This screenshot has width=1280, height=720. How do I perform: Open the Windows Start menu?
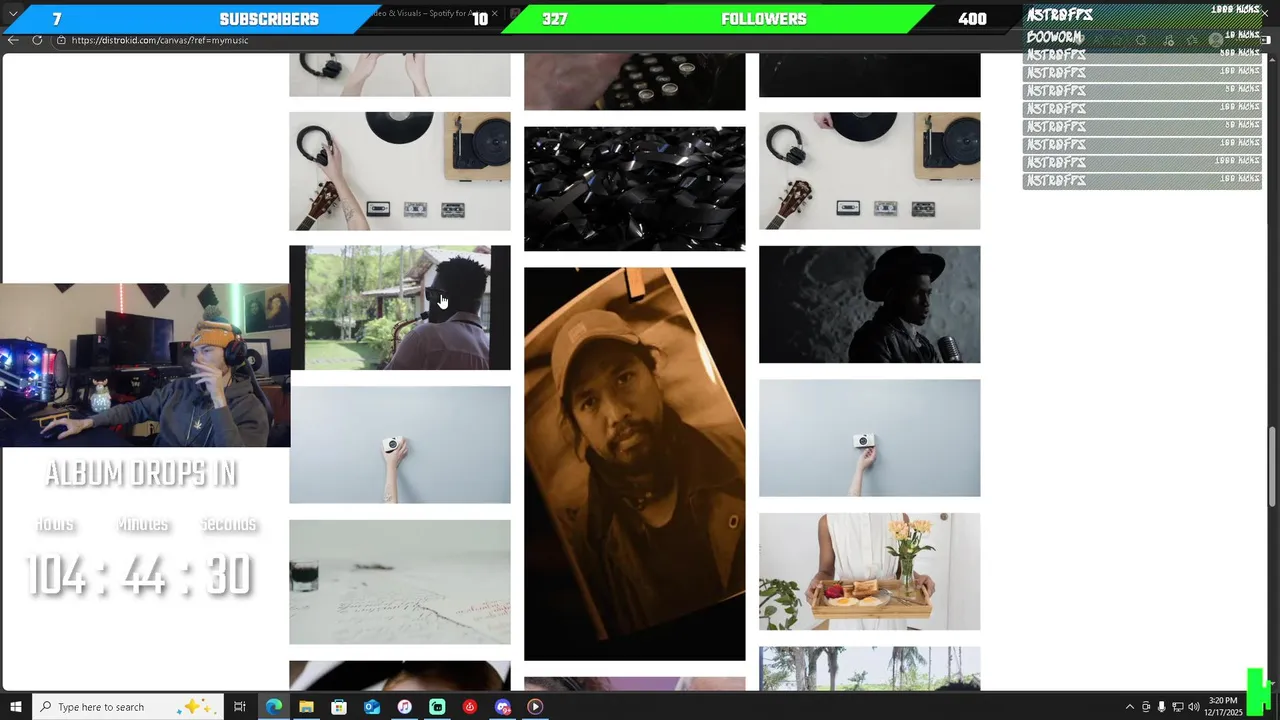(x=15, y=707)
